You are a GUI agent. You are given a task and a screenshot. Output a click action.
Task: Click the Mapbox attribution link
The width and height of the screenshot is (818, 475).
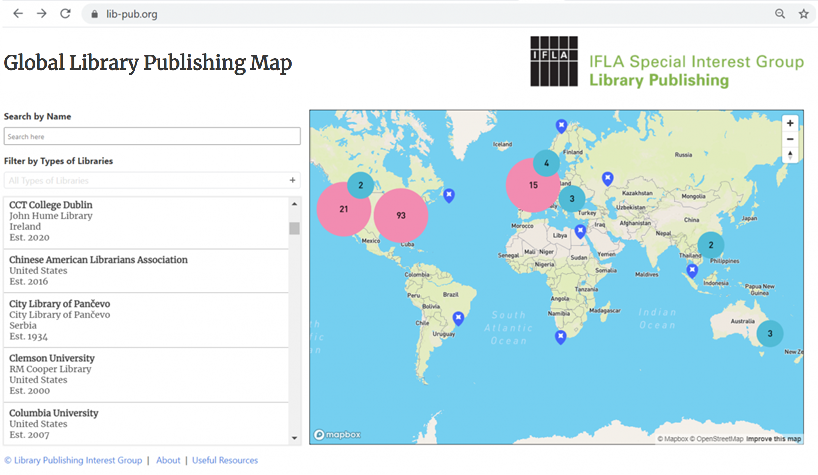point(673,439)
